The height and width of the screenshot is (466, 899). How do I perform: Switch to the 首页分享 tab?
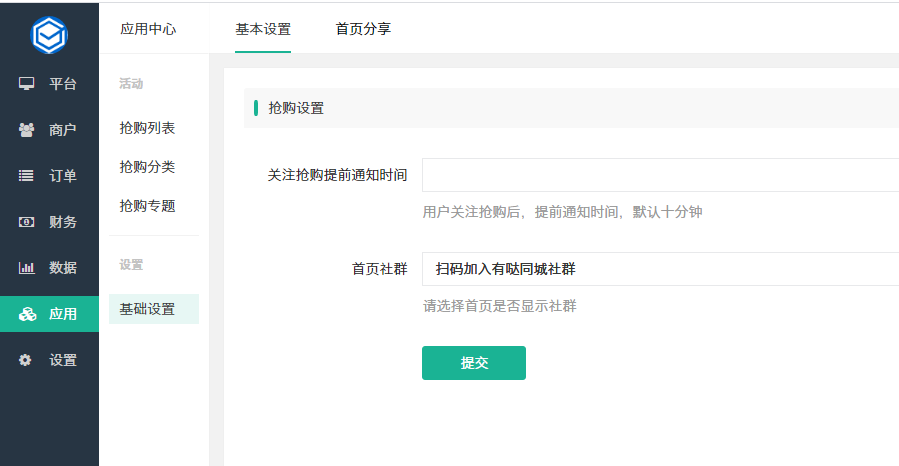click(x=363, y=29)
